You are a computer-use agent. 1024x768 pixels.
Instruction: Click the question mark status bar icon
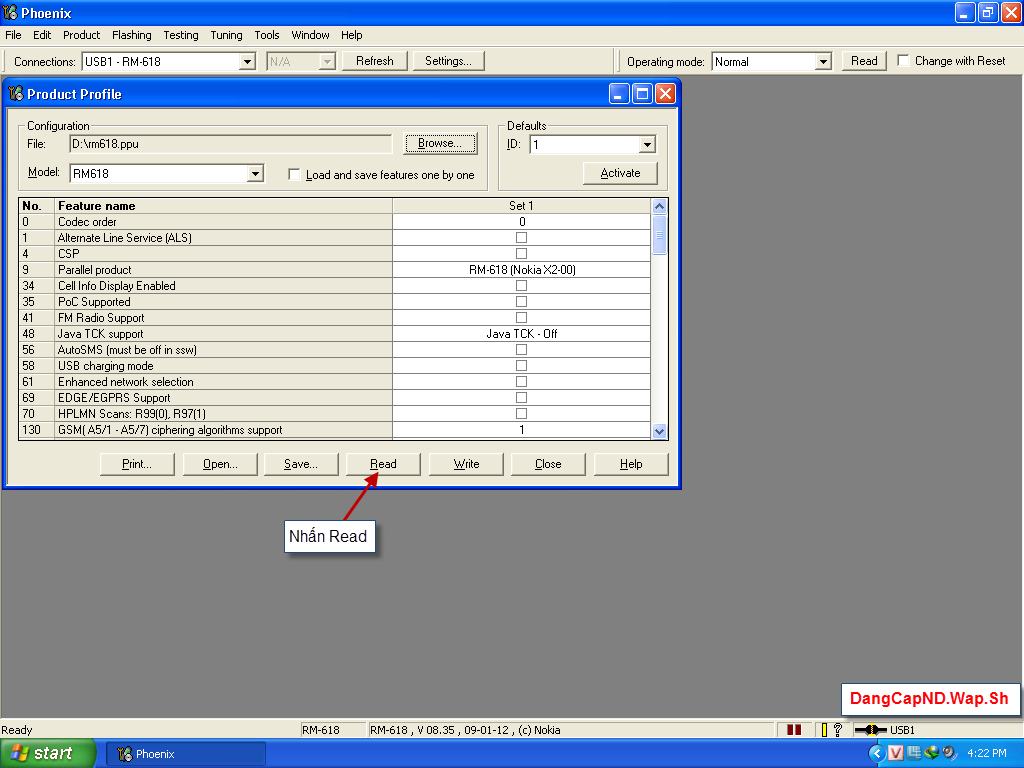click(838, 729)
